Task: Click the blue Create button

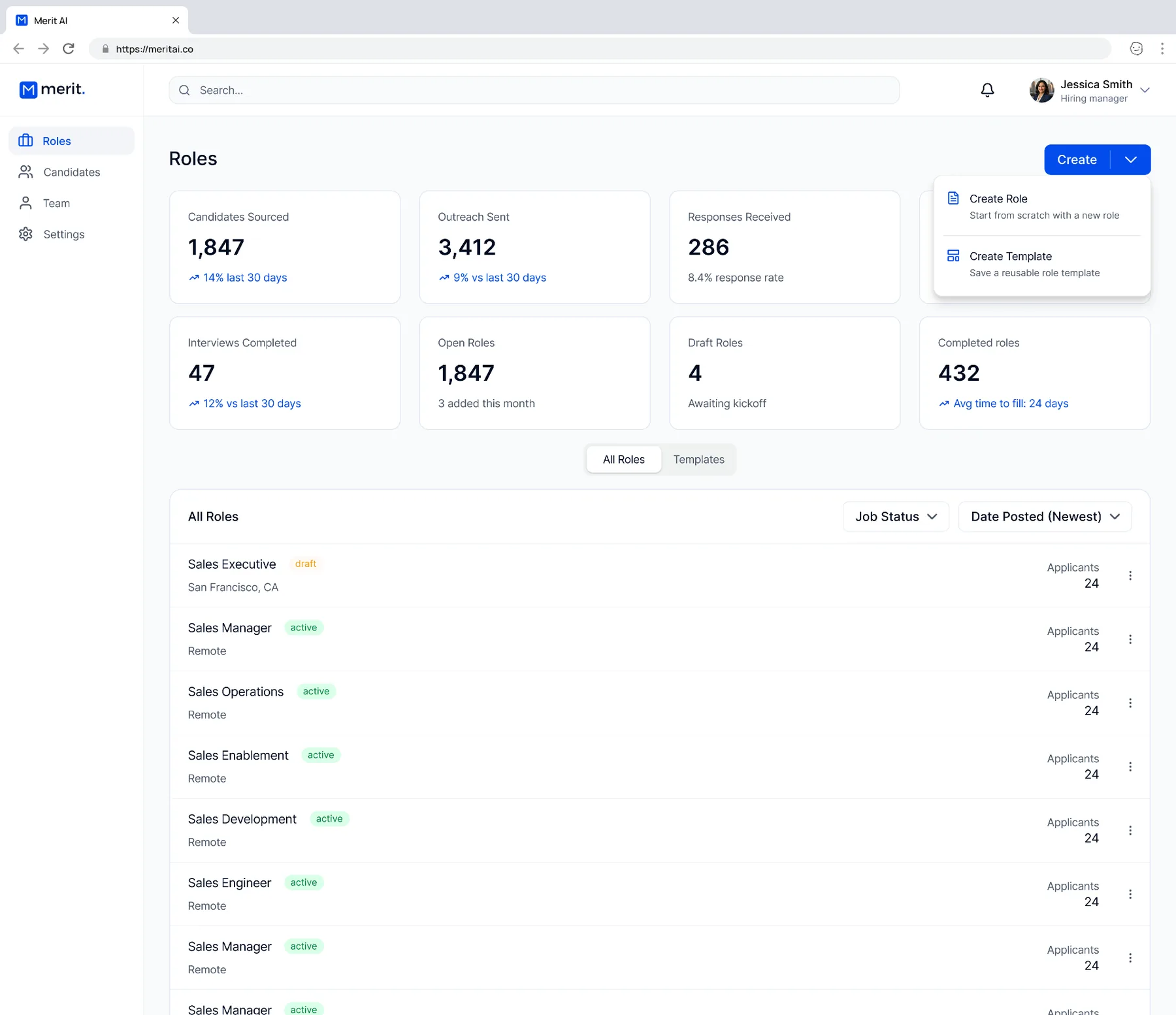Action: [x=1077, y=159]
